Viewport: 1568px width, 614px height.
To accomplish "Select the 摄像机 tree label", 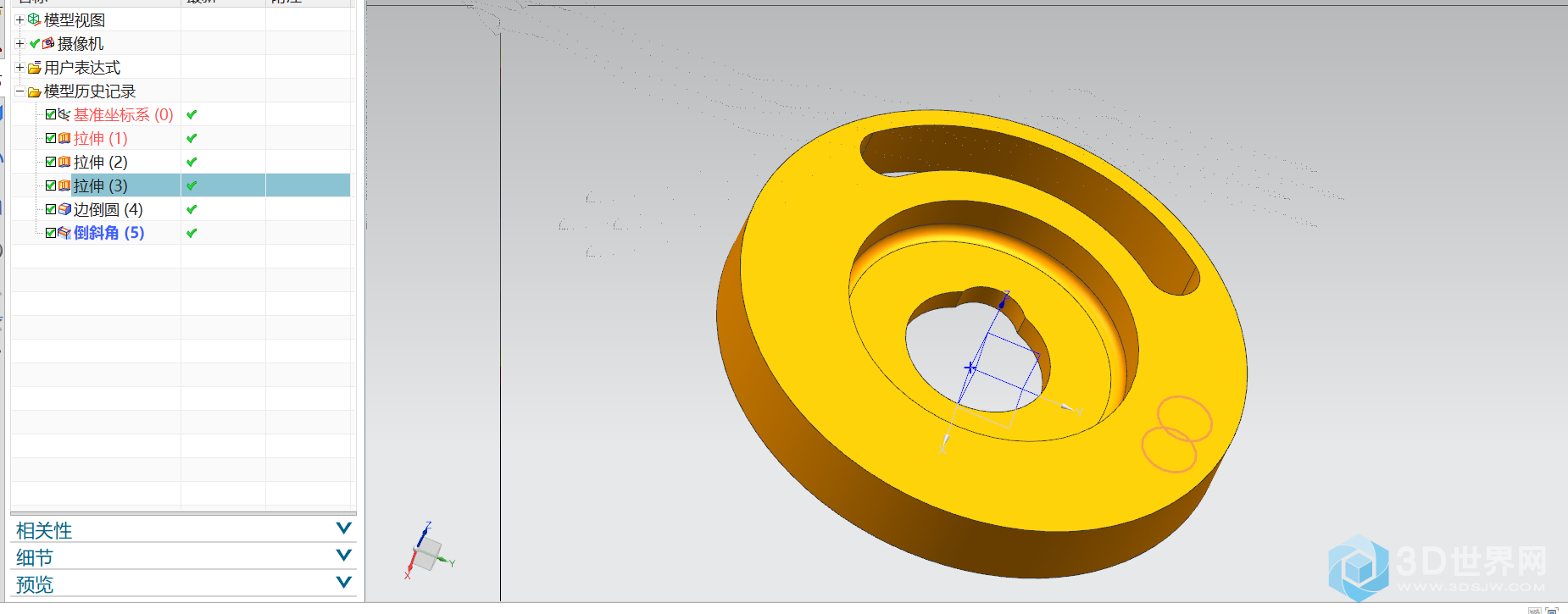I will pos(81,43).
